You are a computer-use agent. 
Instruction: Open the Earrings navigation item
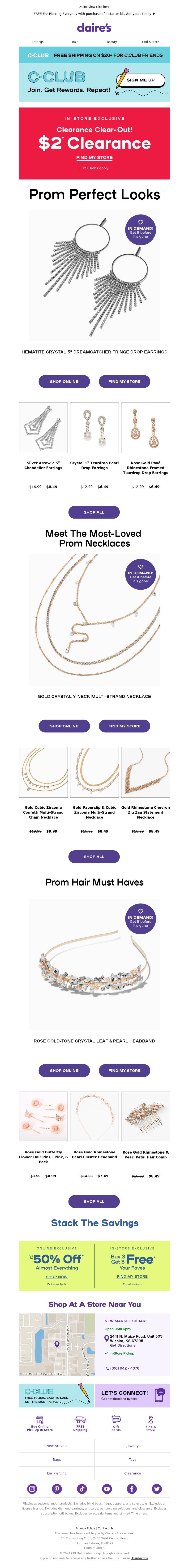click(x=38, y=42)
